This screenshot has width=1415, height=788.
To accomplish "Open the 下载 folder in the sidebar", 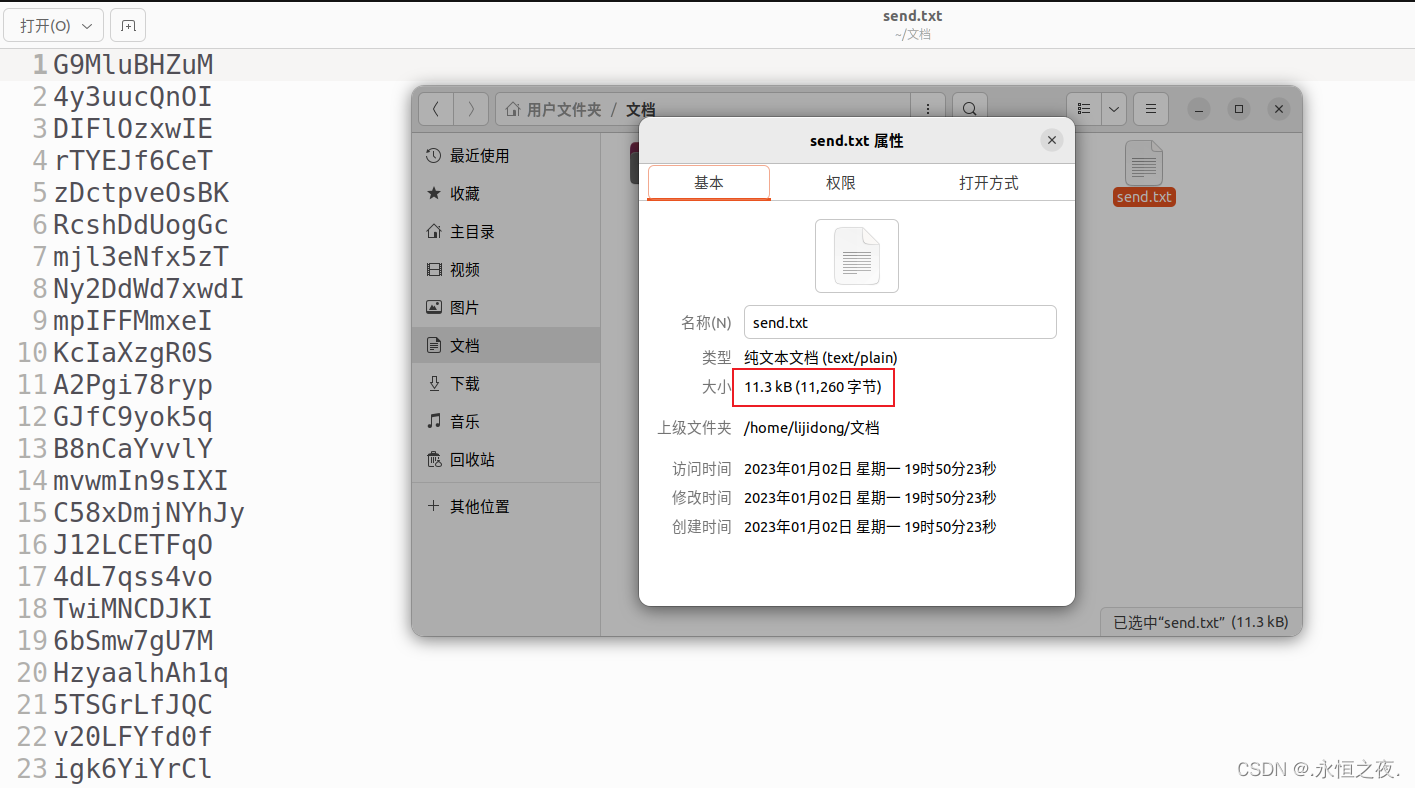I will click(506, 384).
